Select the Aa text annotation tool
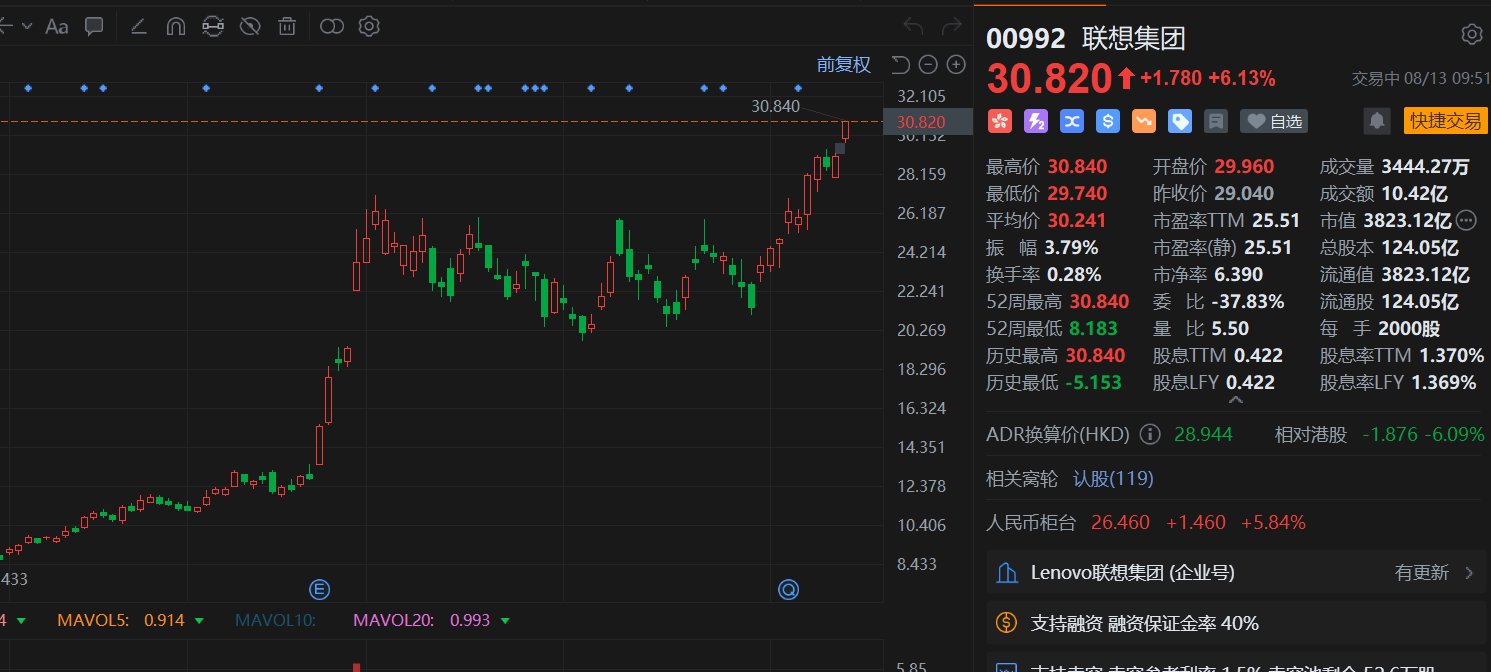 (x=57, y=27)
